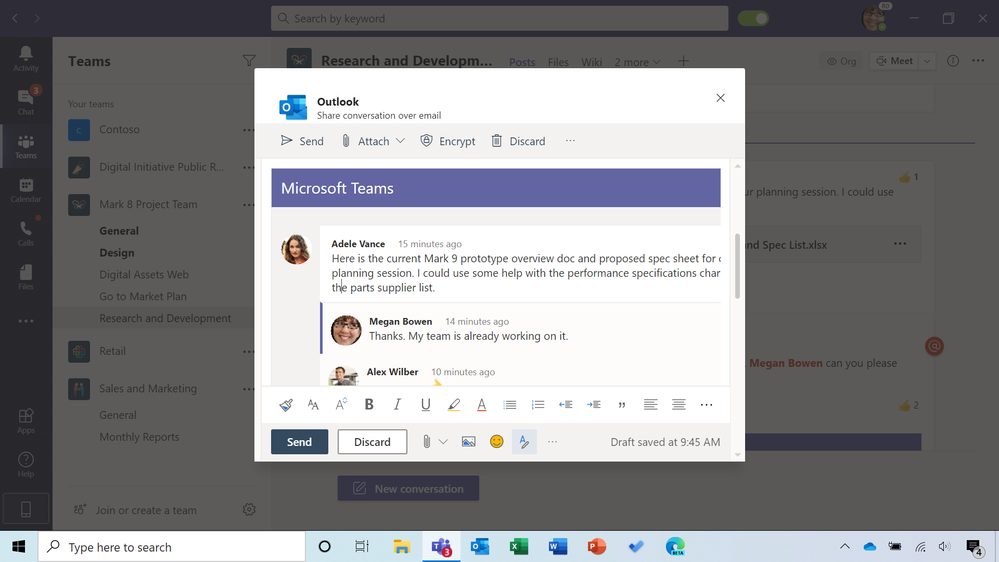Image resolution: width=999 pixels, height=562 pixels.
Task: Pick the red font color tool
Action: [482, 405]
